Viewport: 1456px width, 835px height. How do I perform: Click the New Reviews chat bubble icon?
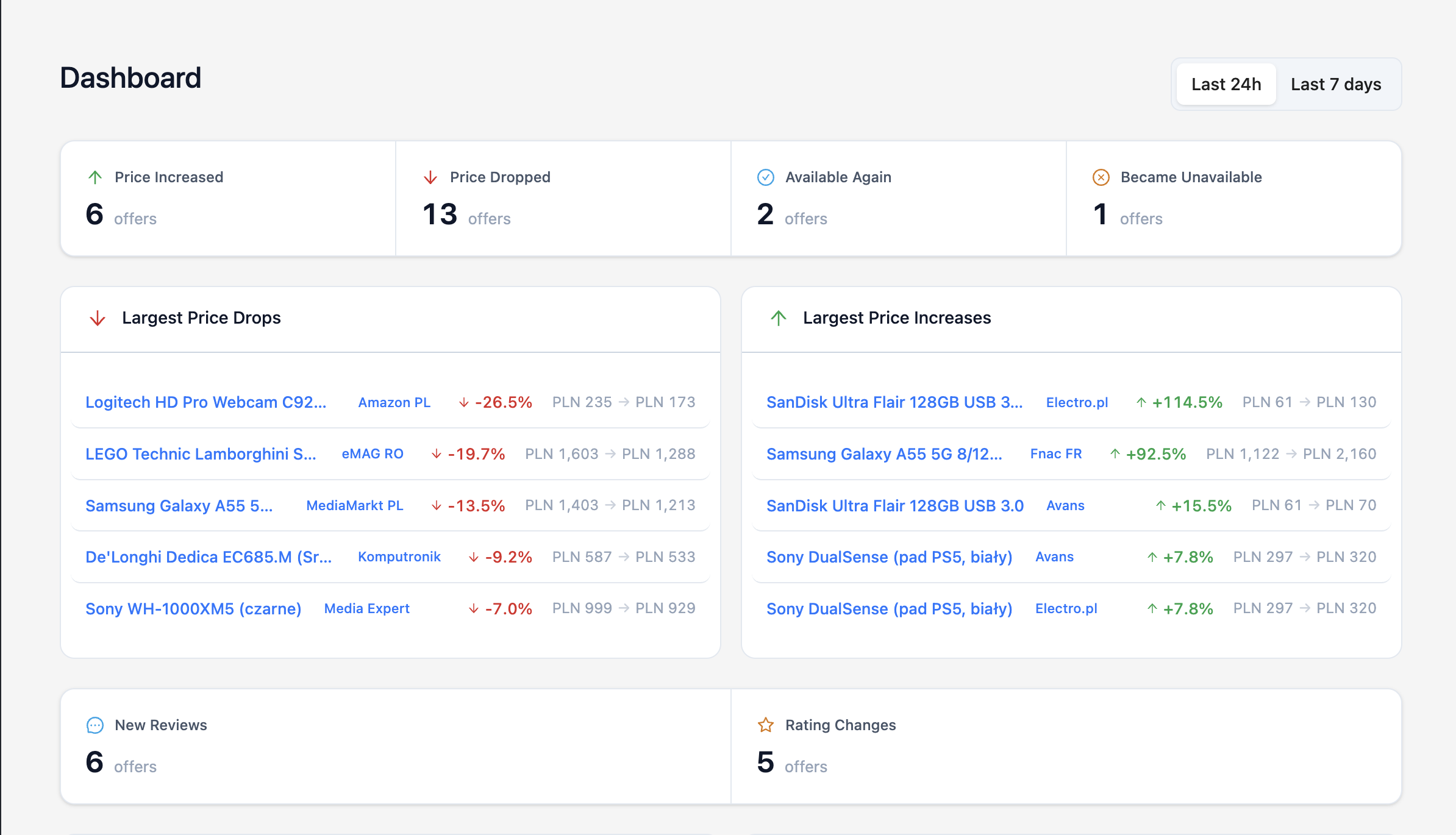[95, 725]
